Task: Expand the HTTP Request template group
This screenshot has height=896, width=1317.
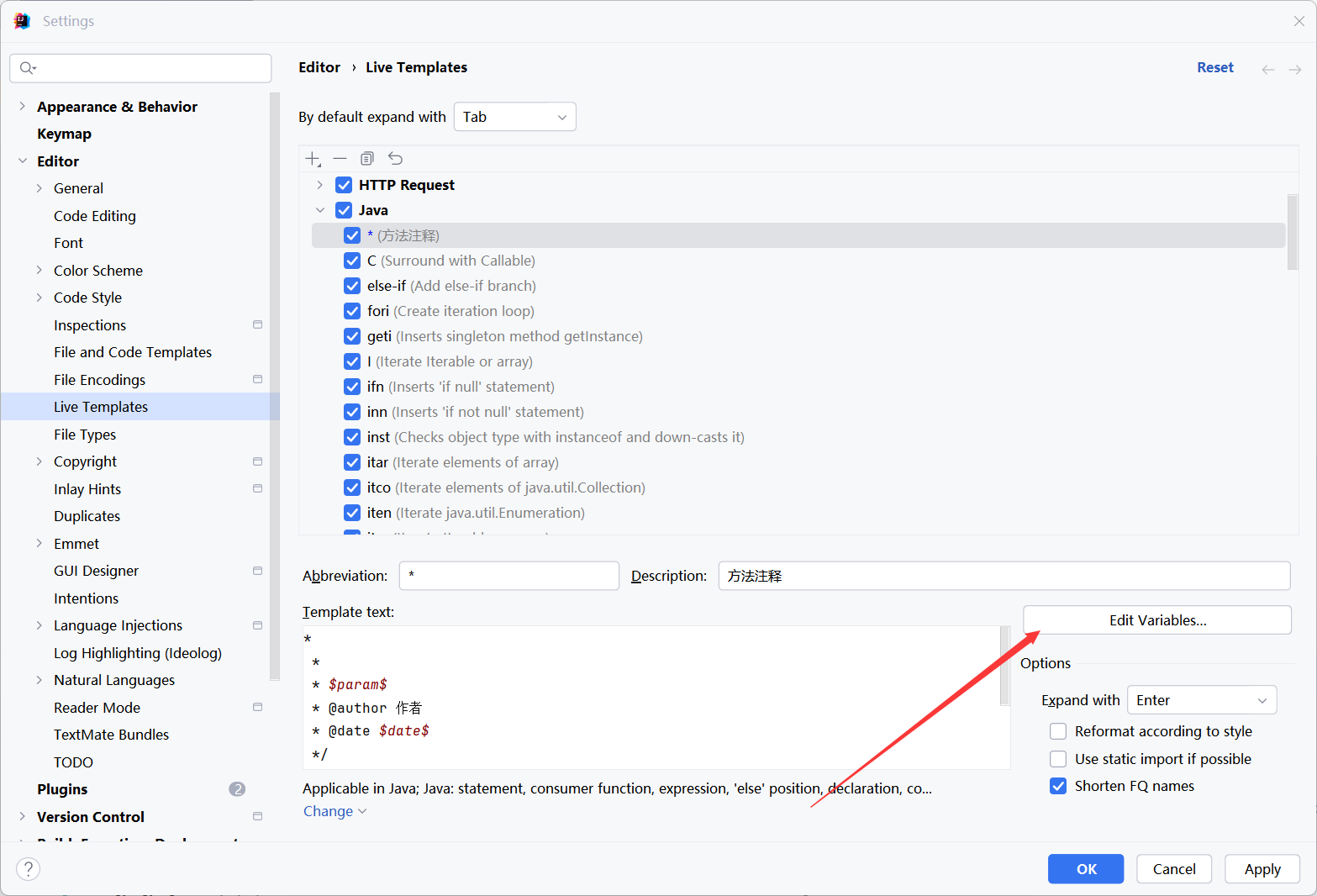Action: click(x=319, y=185)
